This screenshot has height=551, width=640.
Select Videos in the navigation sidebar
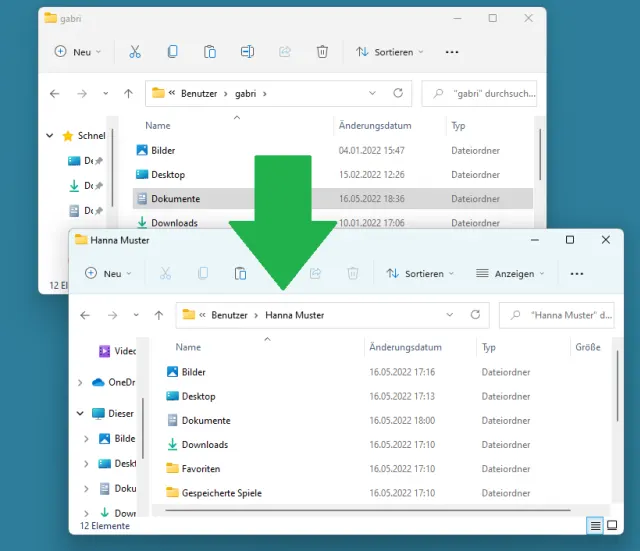click(120, 351)
